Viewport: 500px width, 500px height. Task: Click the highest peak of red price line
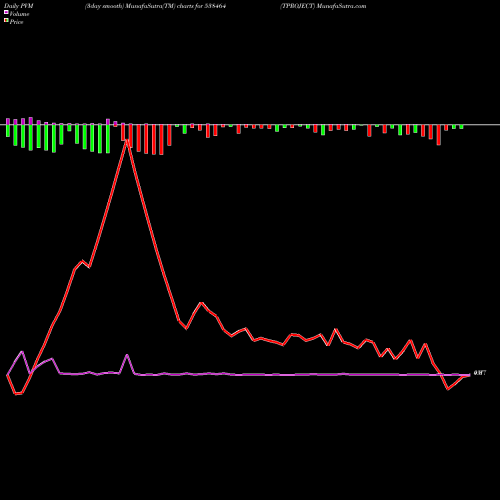pyautogui.click(x=127, y=141)
